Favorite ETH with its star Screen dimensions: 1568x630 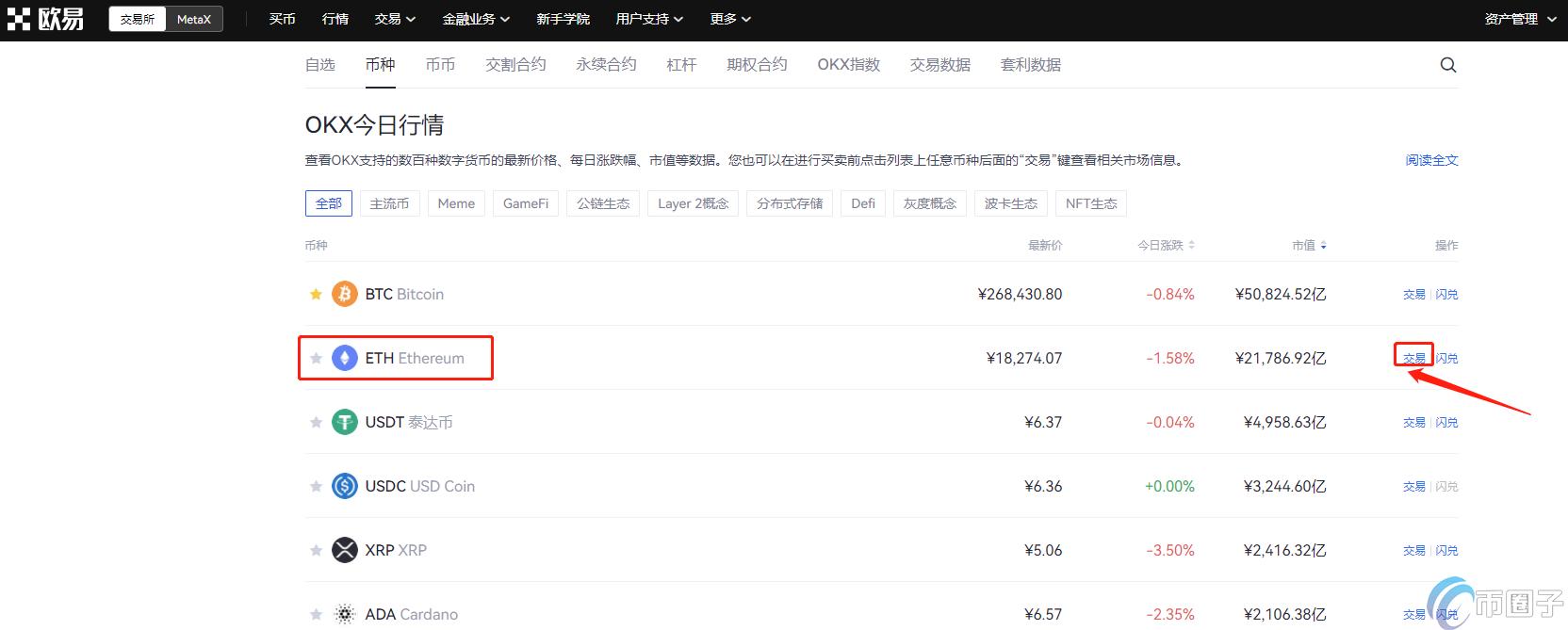tap(316, 358)
